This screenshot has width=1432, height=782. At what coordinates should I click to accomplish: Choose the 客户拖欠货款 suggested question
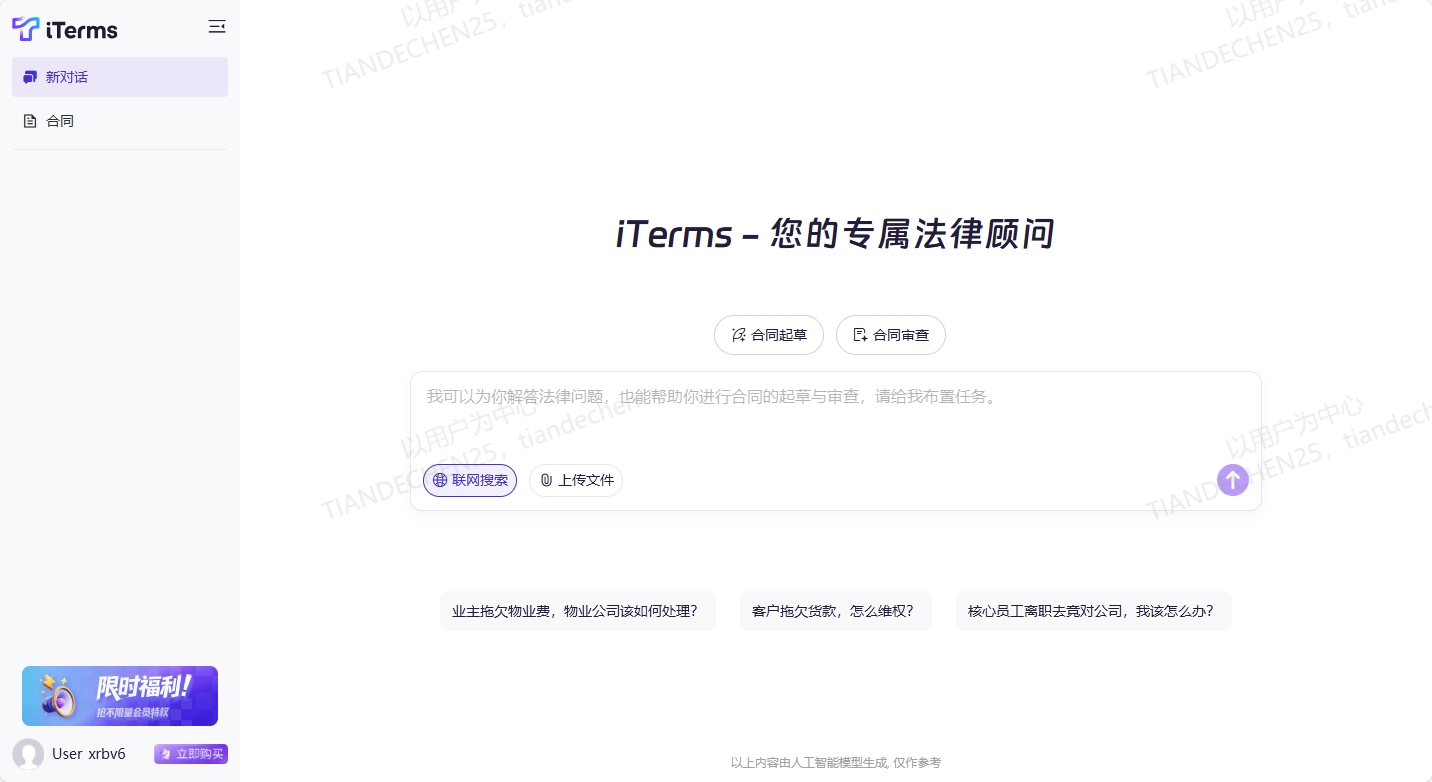pyautogui.click(x=835, y=611)
